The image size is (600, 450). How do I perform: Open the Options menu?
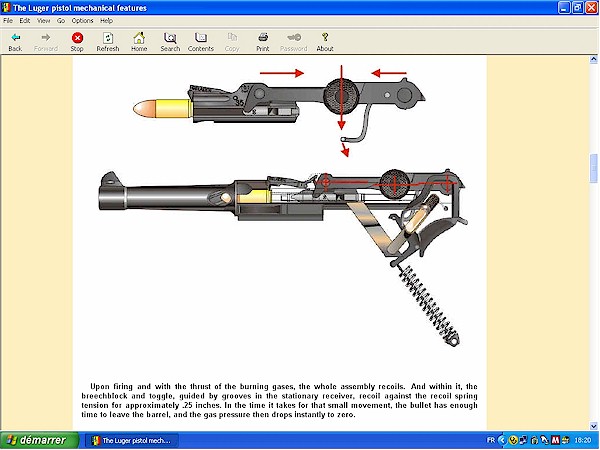[x=82, y=21]
